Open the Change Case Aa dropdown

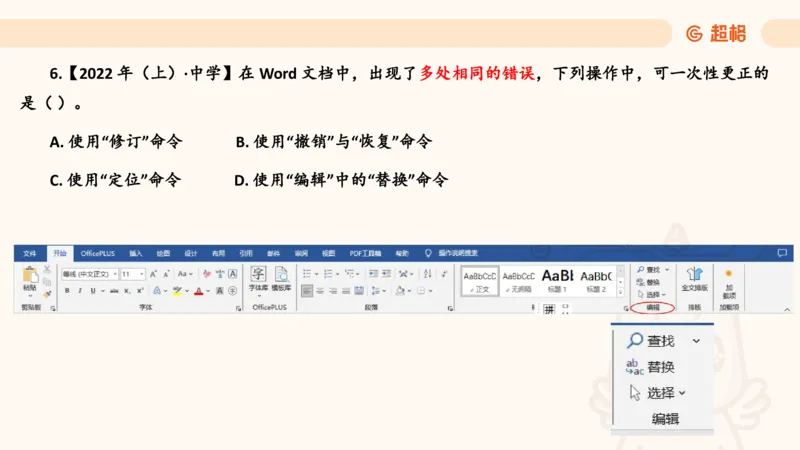point(185,274)
